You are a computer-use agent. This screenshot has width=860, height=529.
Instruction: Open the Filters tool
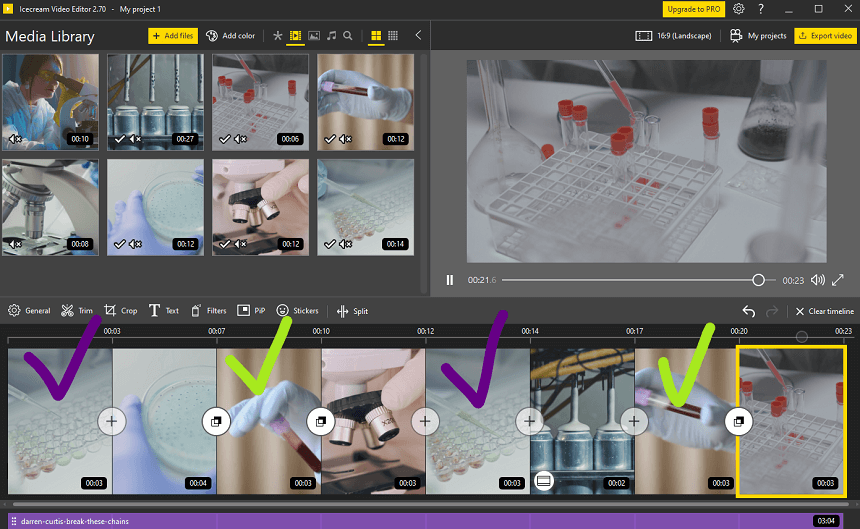(x=208, y=311)
